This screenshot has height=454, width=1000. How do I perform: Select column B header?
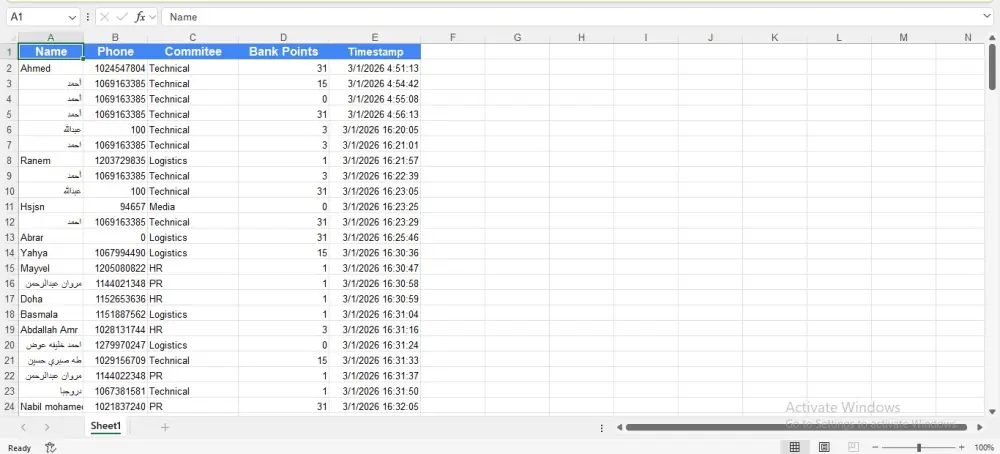[x=115, y=38]
